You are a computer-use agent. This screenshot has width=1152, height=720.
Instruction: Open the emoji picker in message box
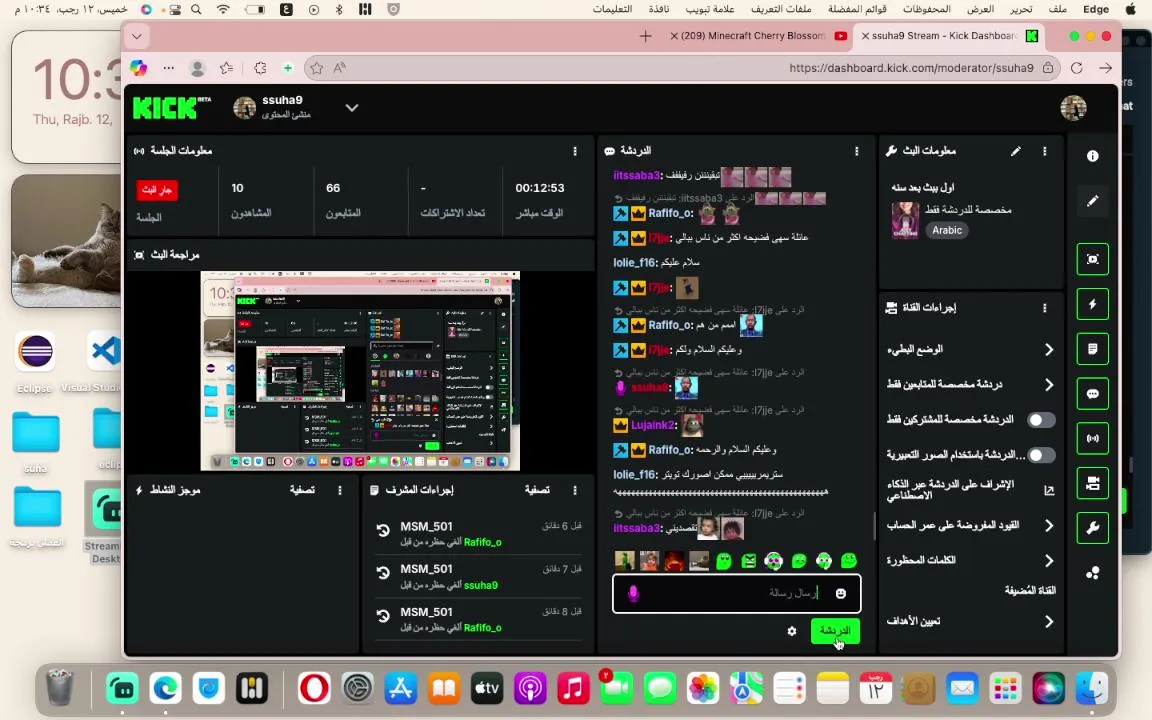pyautogui.click(x=840, y=593)
